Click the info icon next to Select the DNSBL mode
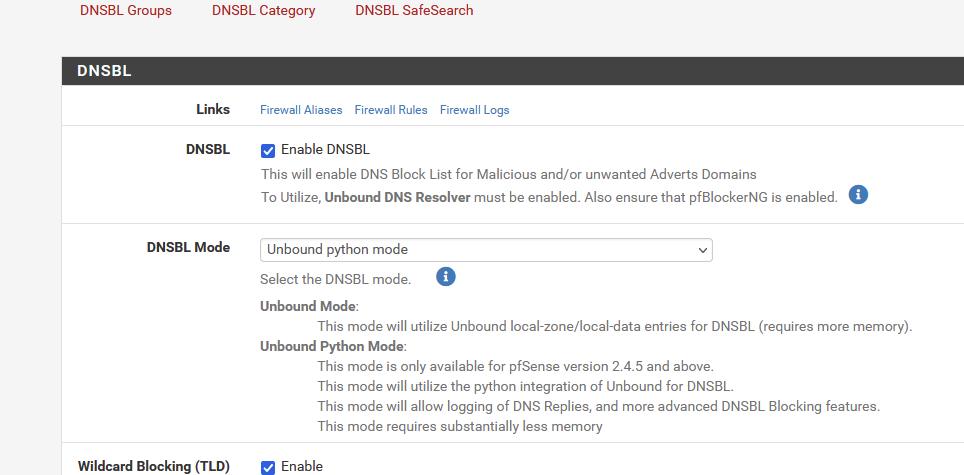The height and width of the screenshot is (475, 964). (446, 277)
